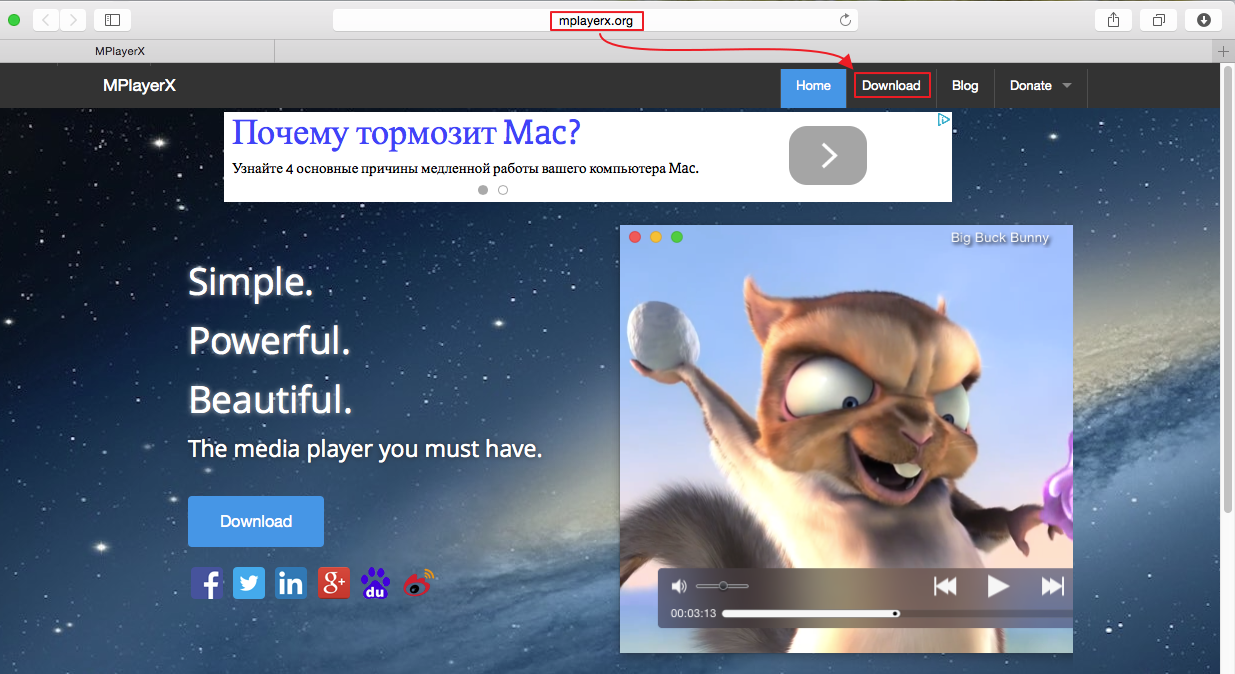Click the previous track button in player
The height and width of the screenshot is (674, 1235).
[x=945, y=586]
